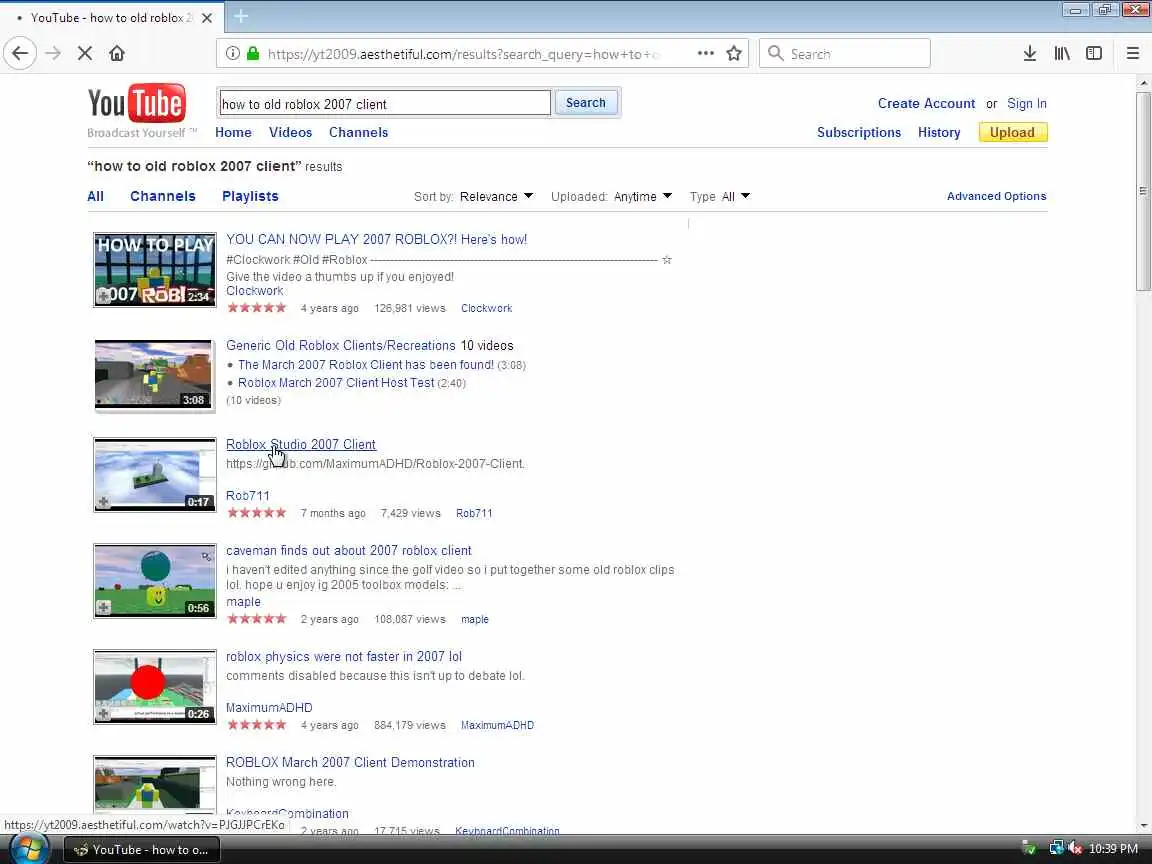Click the green secure padlock icon
Screen dimensions: 1152x864
click(x=253, y=54)
